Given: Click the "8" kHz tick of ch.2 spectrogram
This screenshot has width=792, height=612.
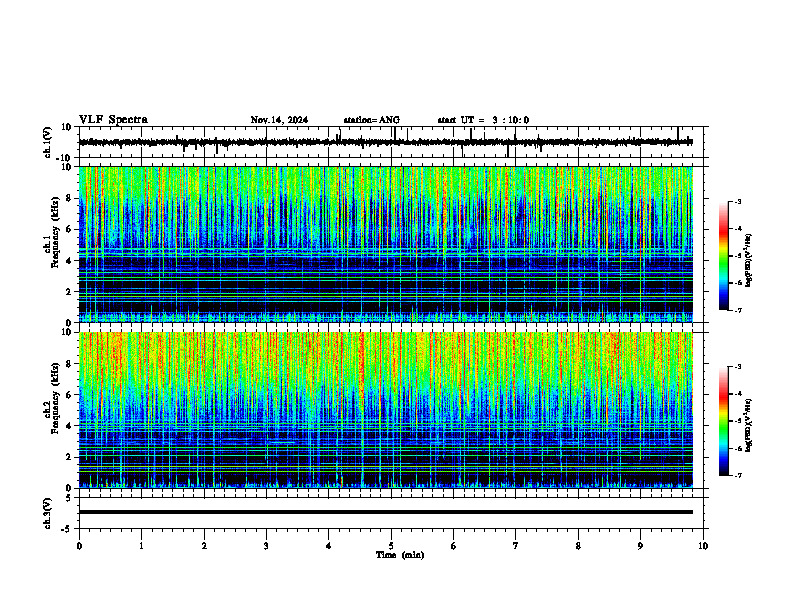Looking at the screenshot, I should 70,364.
